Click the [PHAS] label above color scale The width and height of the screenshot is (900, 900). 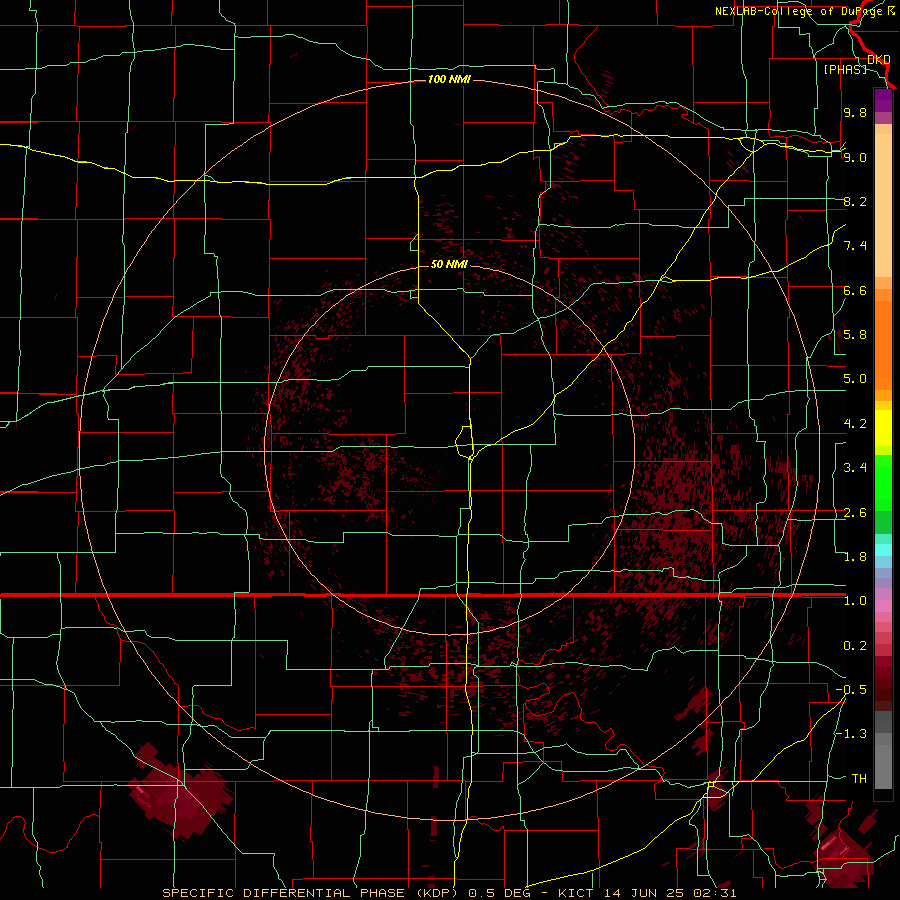(845, 69)
